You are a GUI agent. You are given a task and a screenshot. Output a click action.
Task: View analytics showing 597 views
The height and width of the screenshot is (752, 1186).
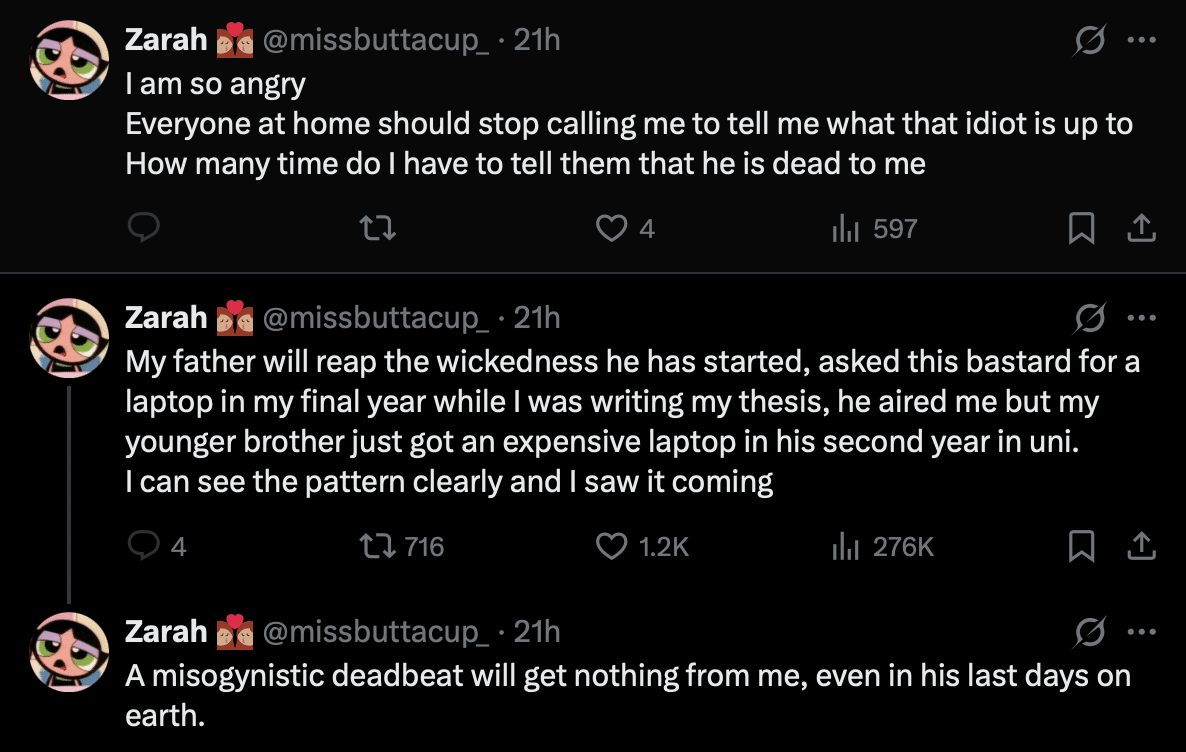tap(873, 229)
